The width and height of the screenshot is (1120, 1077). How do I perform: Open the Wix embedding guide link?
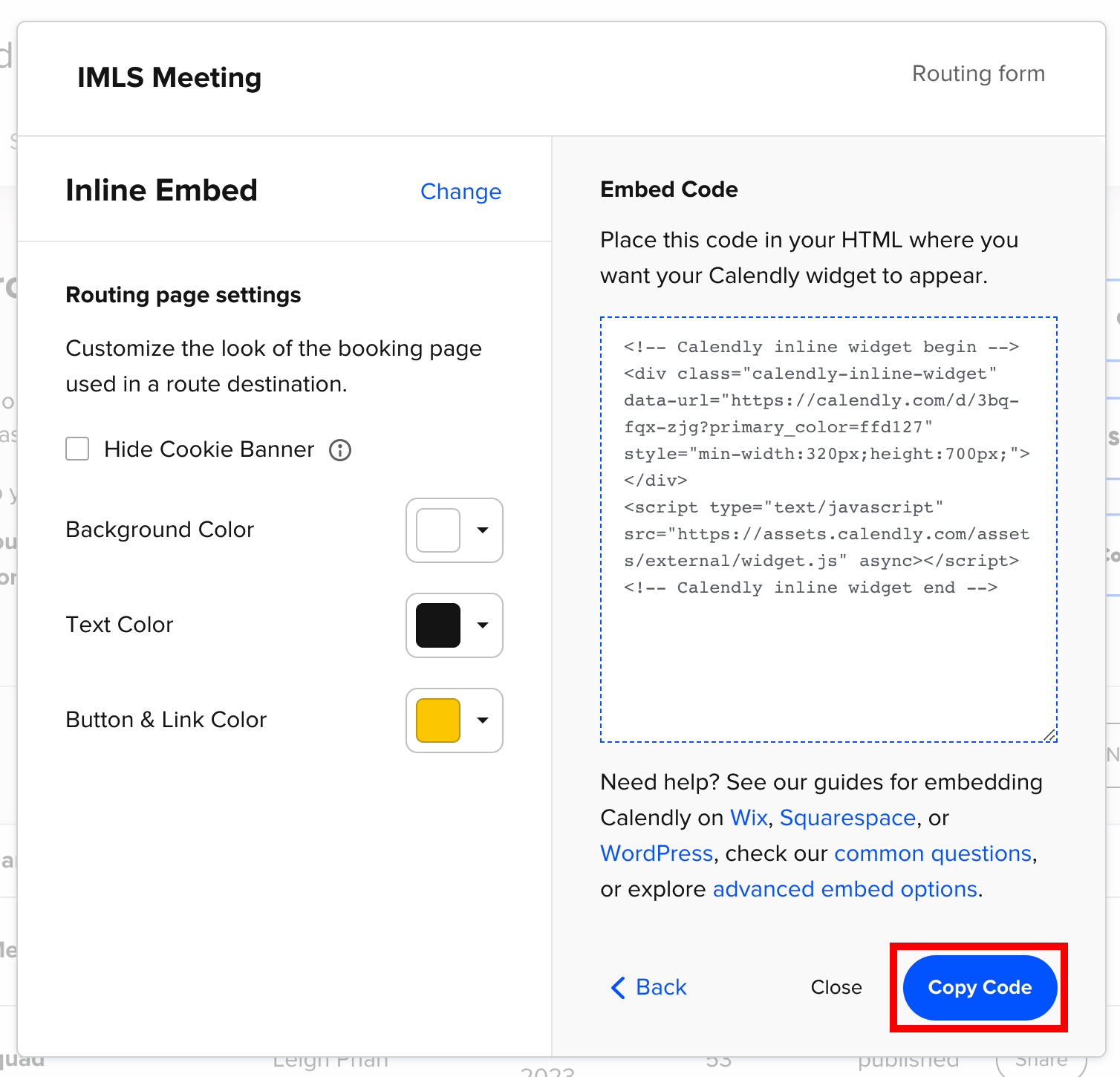coord(749,818)
